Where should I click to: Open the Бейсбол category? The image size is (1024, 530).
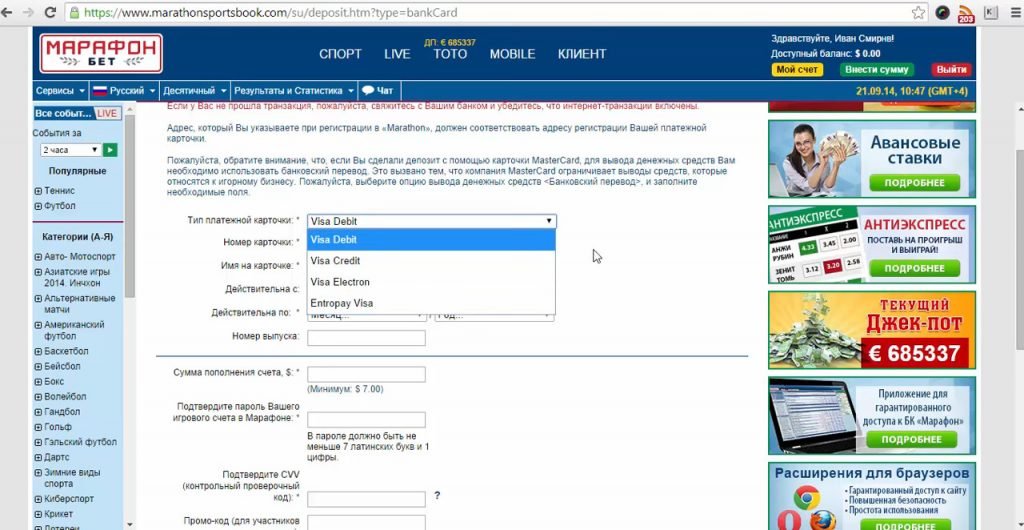62,366
